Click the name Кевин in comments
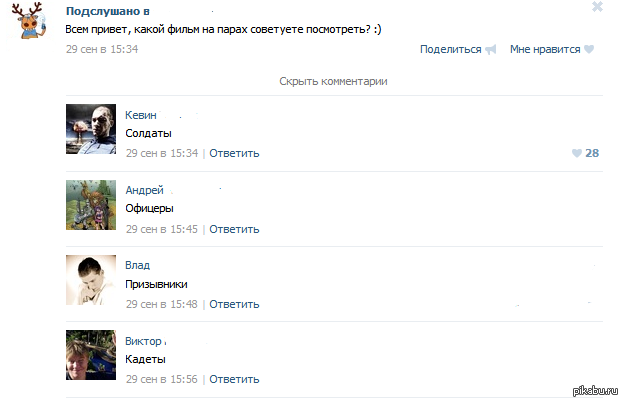The width and height of the screenshot is (623, 402). [x=141, y=114]
